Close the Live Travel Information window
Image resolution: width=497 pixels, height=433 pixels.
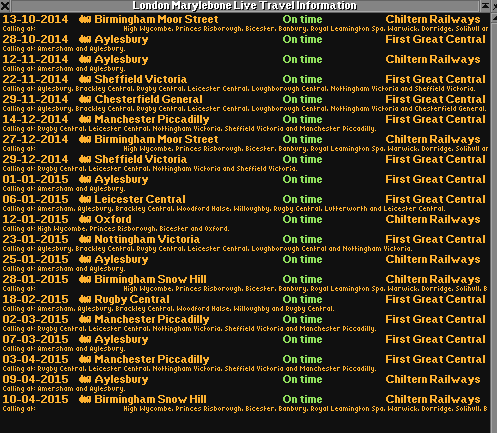[x=5, y=6]
